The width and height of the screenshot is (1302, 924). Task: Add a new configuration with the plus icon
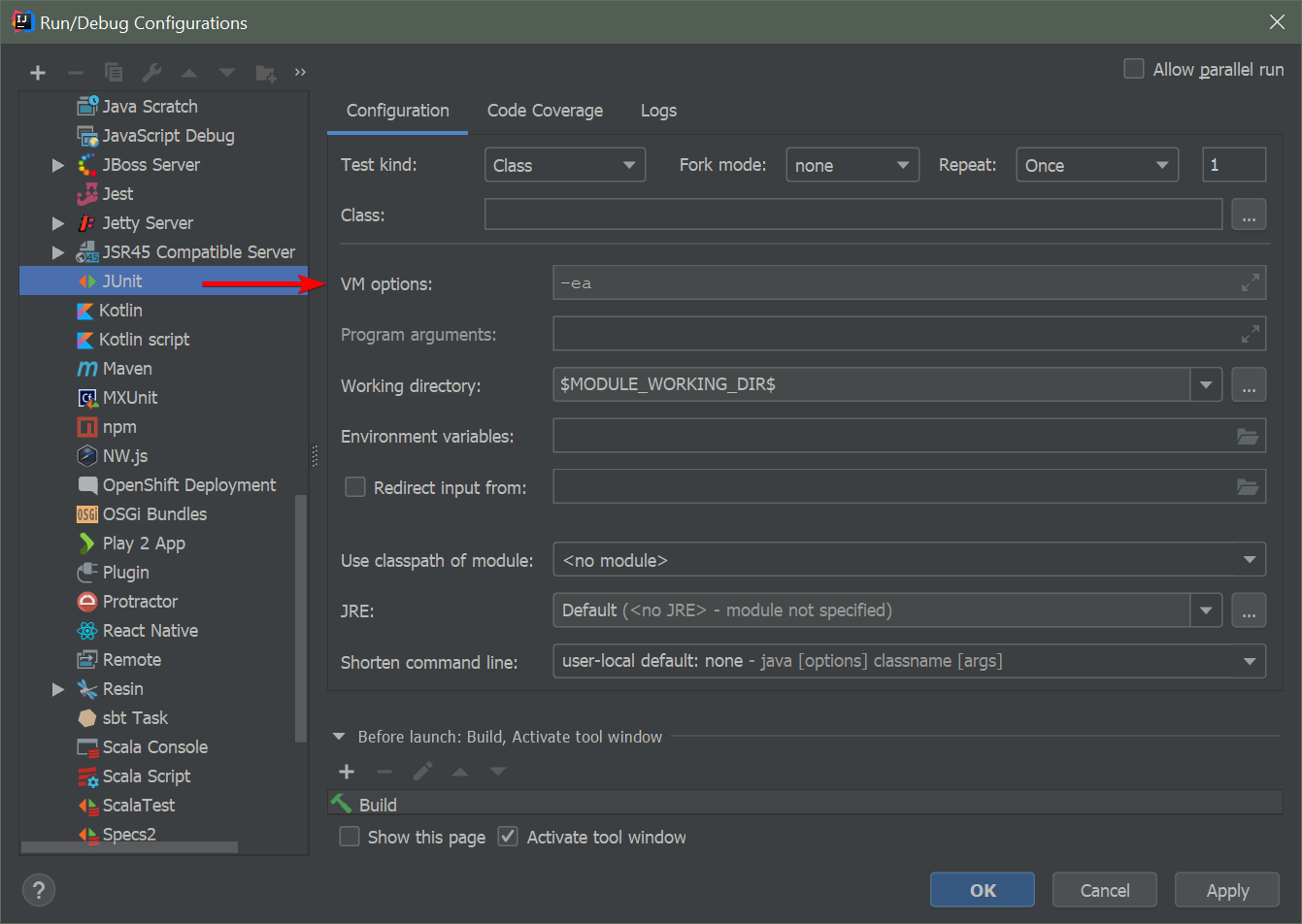click(38, 73)
